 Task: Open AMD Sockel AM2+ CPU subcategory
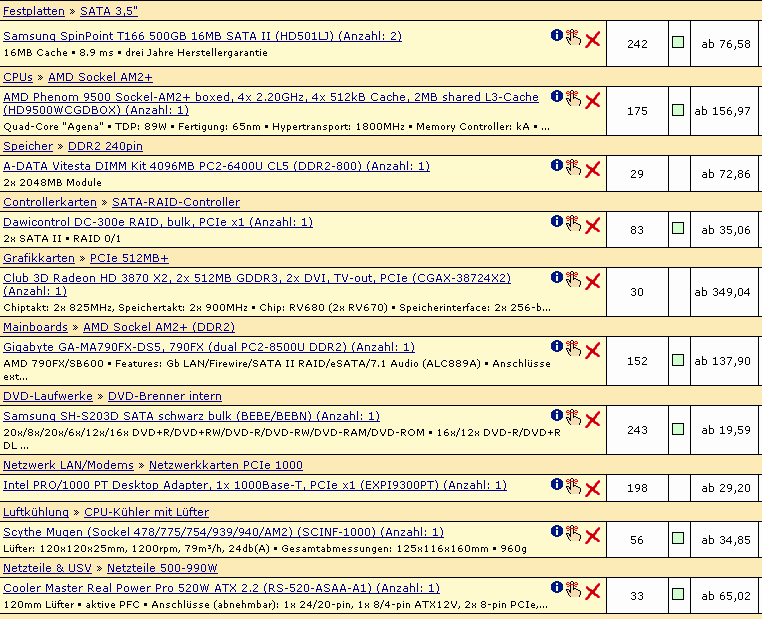pos(100,77)
